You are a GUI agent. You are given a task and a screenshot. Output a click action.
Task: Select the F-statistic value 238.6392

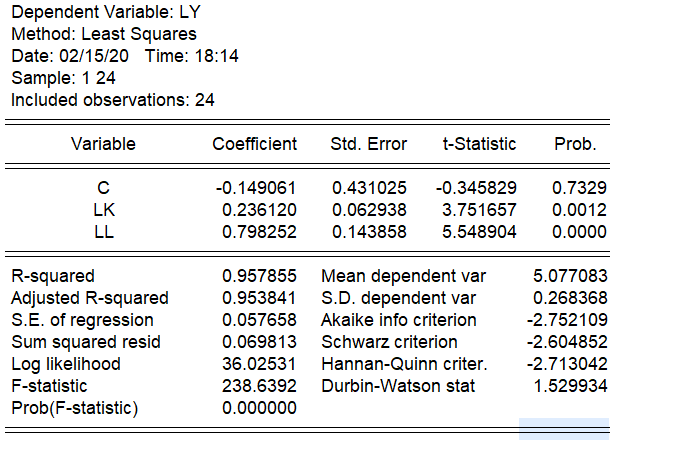[259, 386]
